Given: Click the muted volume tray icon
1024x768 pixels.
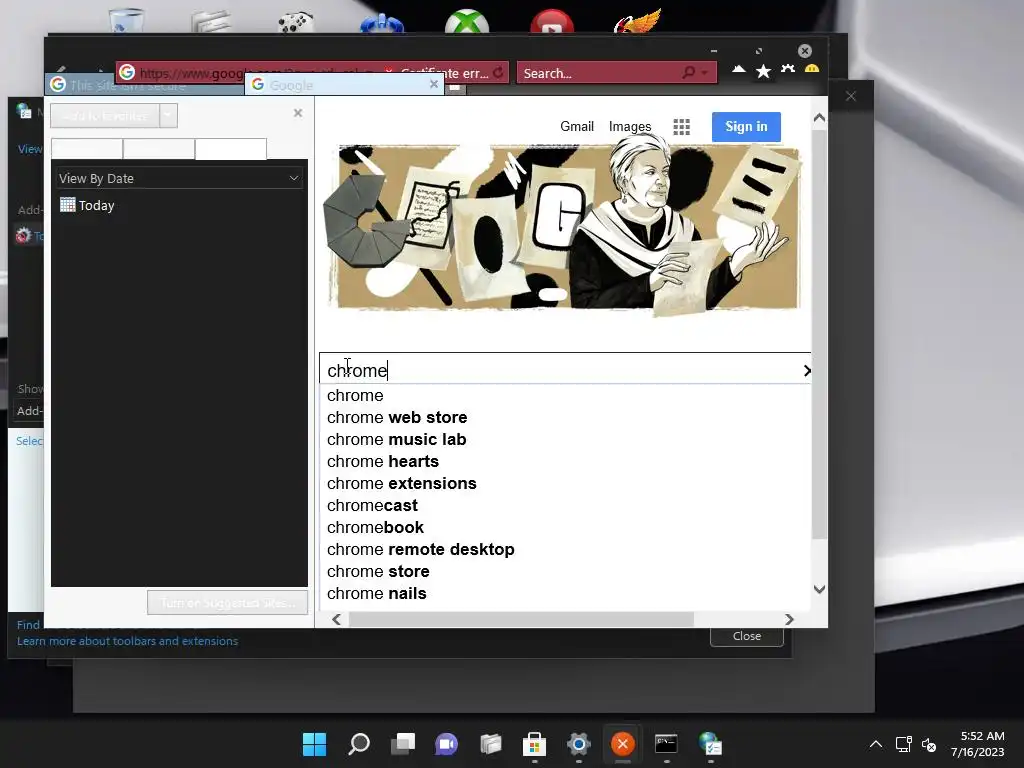Looking at the screenshot, I should 929,744.
